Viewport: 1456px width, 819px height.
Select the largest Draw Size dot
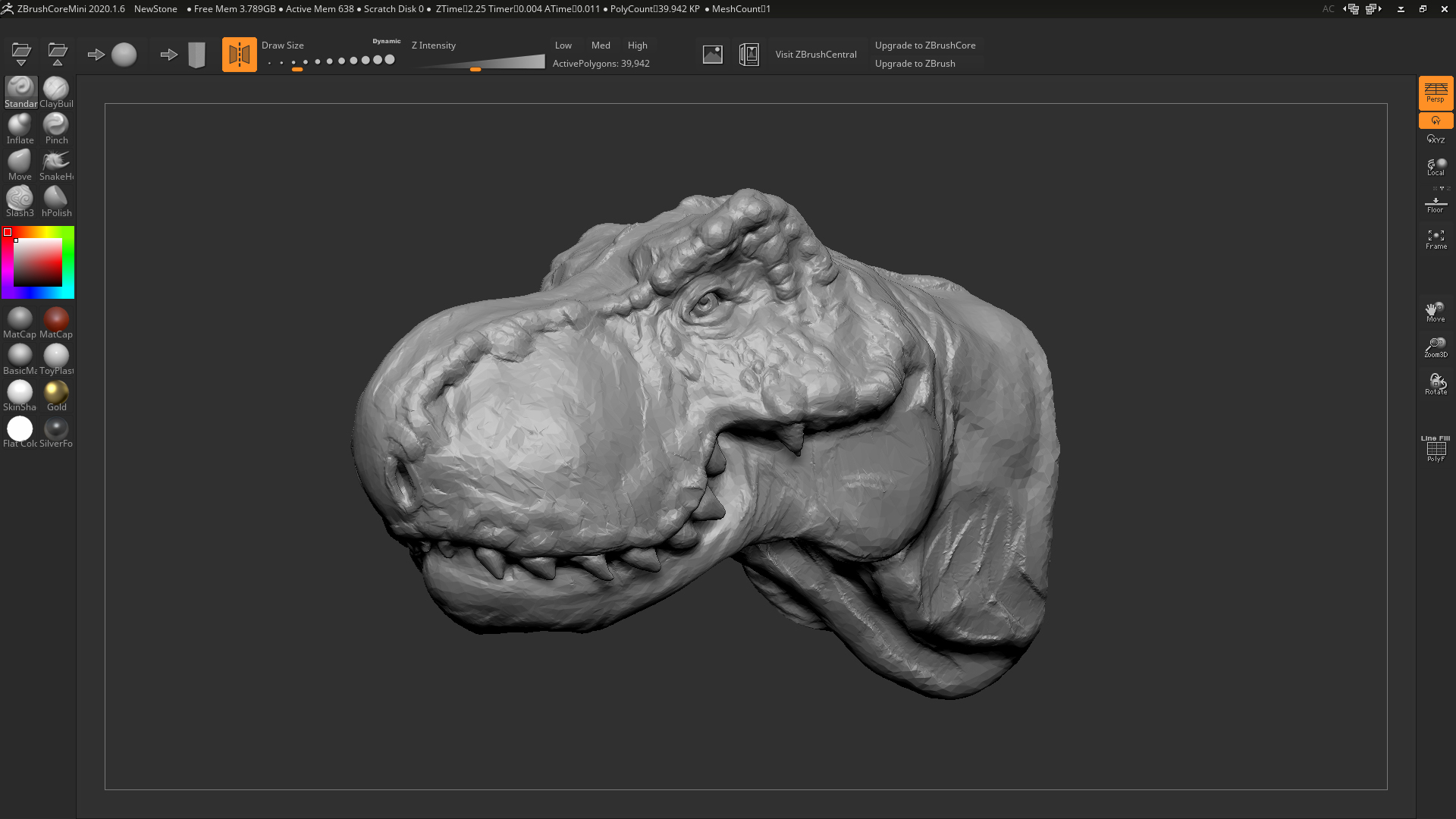[390, 60]
